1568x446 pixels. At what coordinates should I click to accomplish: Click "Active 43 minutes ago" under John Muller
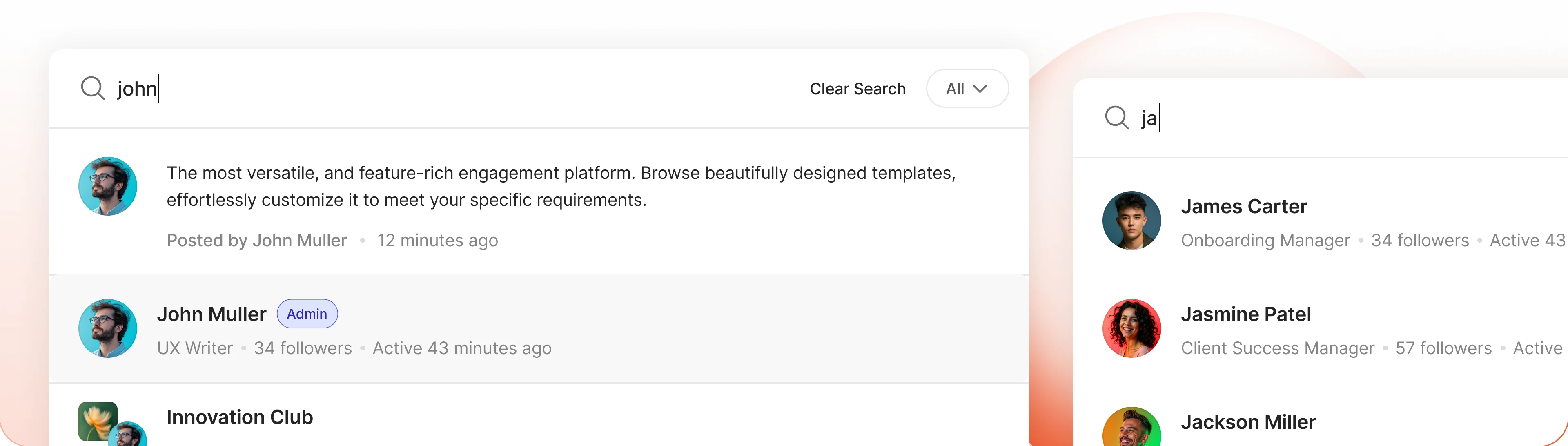point(462,348)
